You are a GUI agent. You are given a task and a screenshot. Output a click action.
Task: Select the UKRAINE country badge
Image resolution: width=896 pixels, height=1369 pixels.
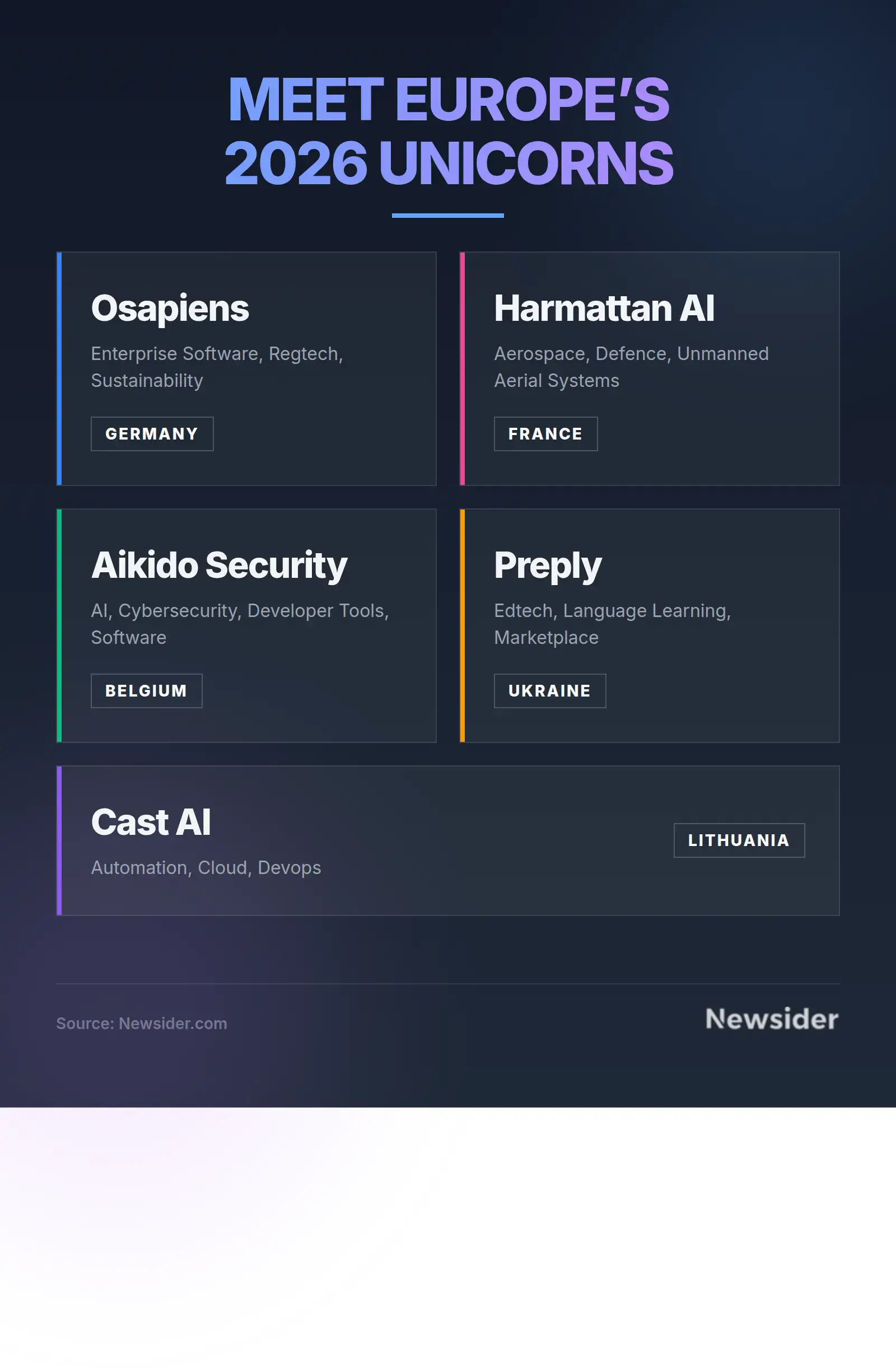[549, 691]
